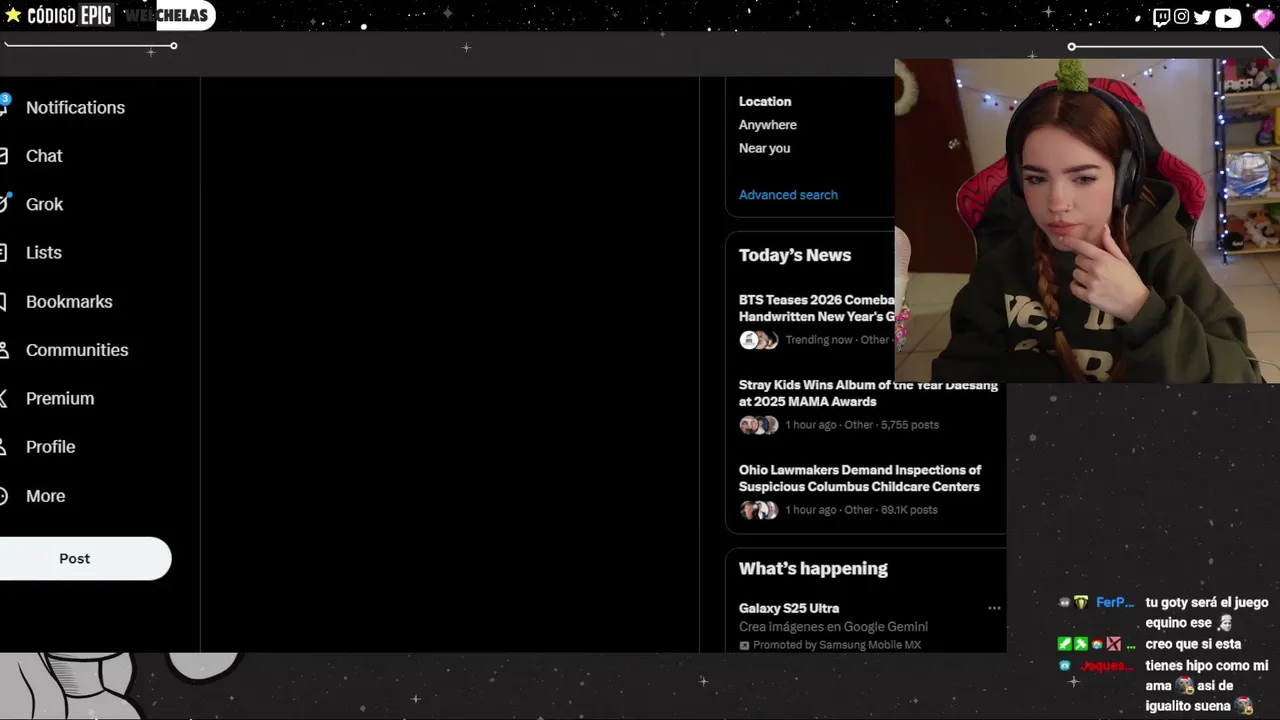
Task: Click the Twitter bird icon in overlay
Action: tap(1202, 17)
